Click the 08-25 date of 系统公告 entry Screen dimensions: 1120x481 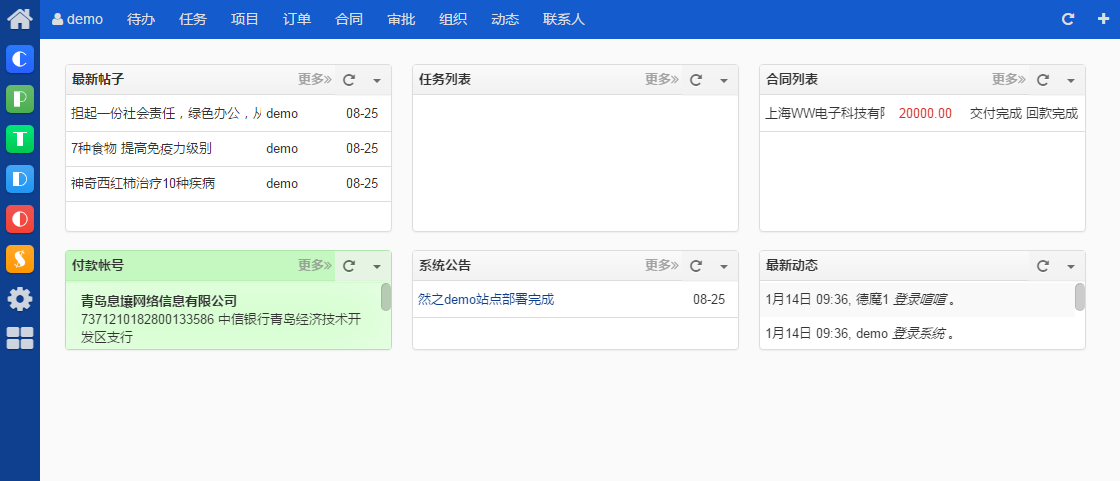tap(709, 299)
